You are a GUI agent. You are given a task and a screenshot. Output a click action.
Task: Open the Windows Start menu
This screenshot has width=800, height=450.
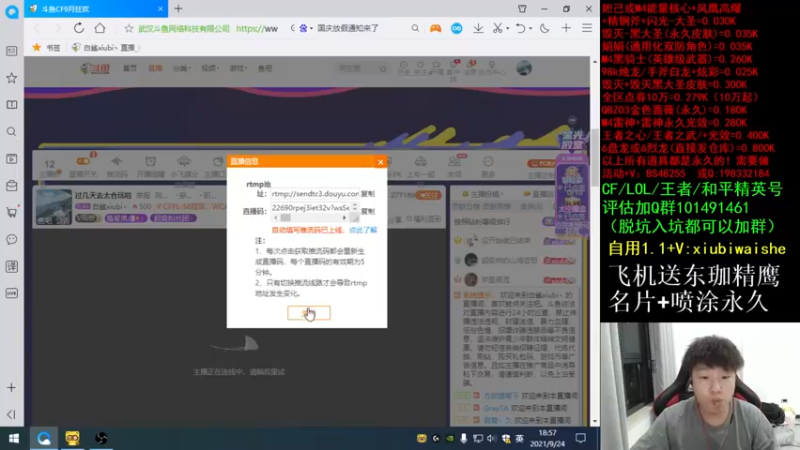14,438
